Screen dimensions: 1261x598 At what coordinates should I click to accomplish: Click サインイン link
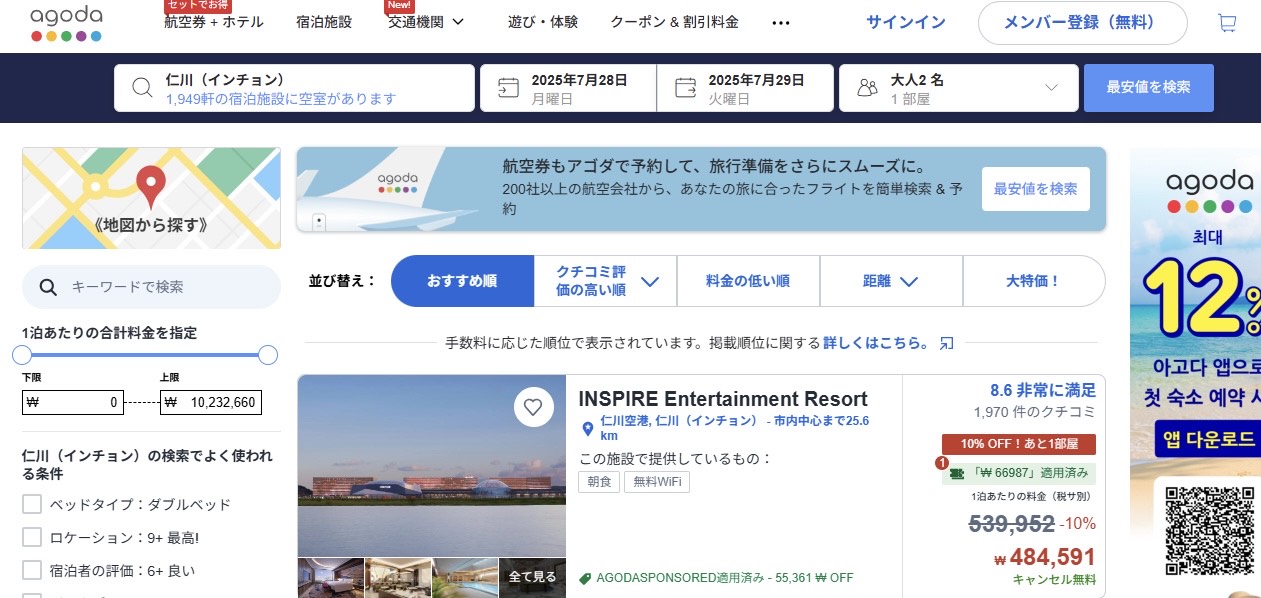pos(906,22)
